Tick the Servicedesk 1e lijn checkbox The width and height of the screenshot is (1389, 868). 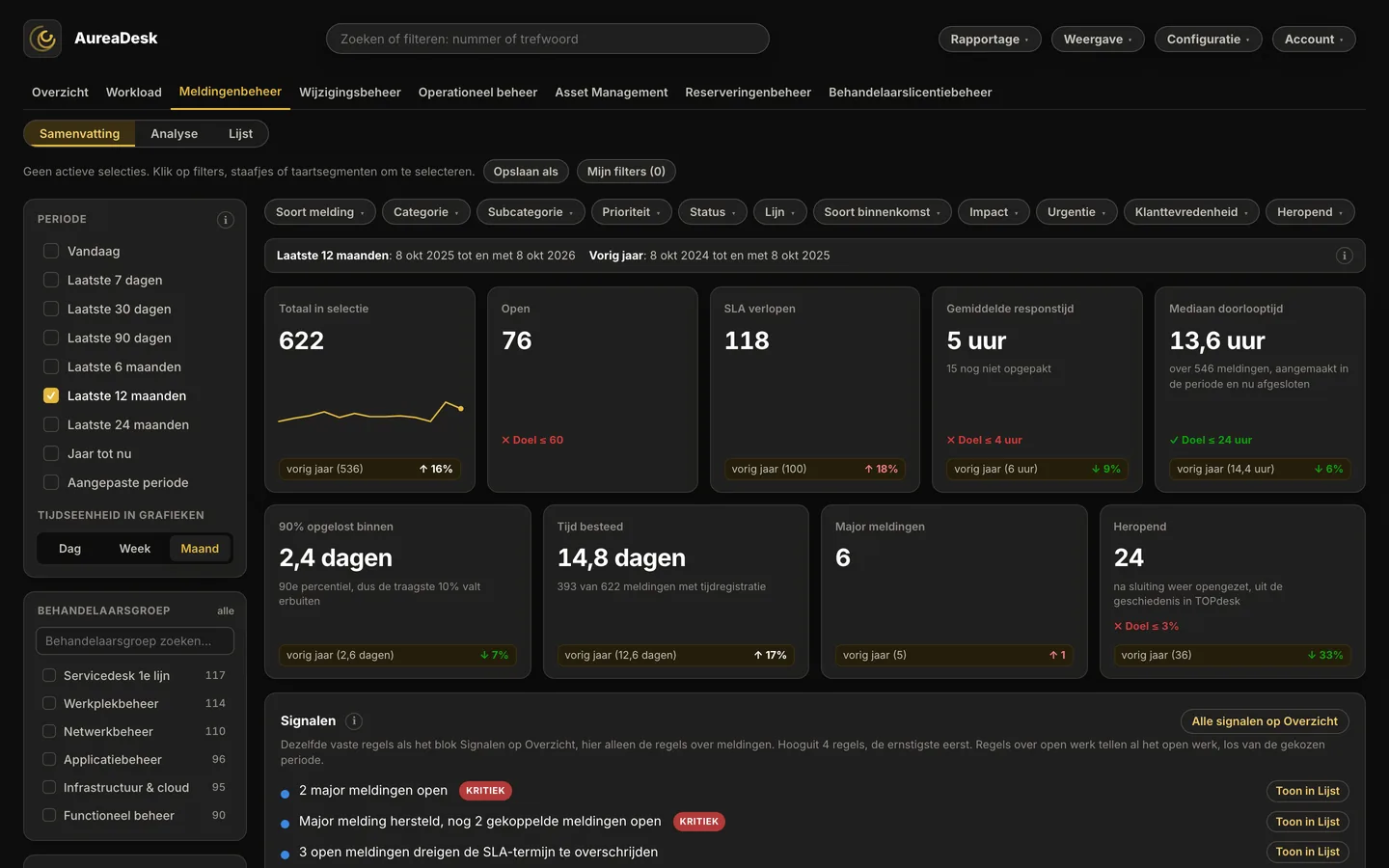[x=49, y=675]
